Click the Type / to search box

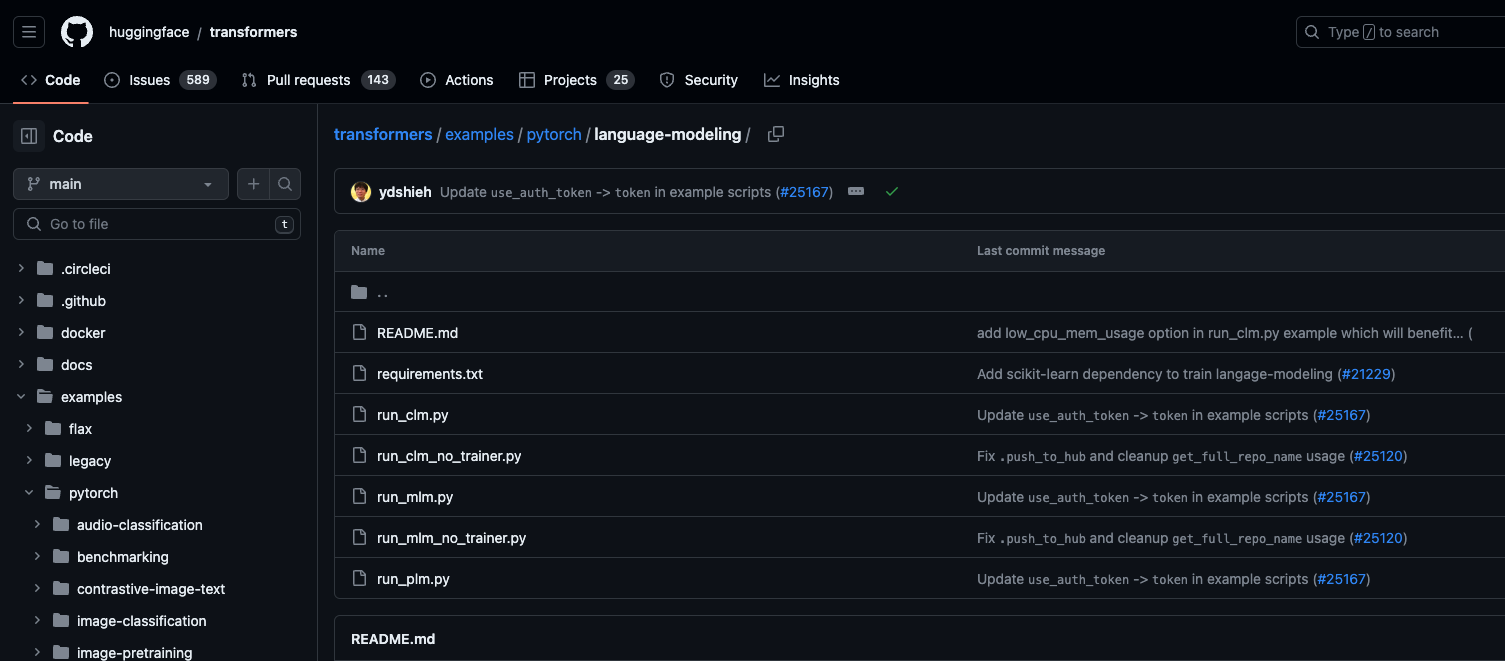tap(1400, 32)
